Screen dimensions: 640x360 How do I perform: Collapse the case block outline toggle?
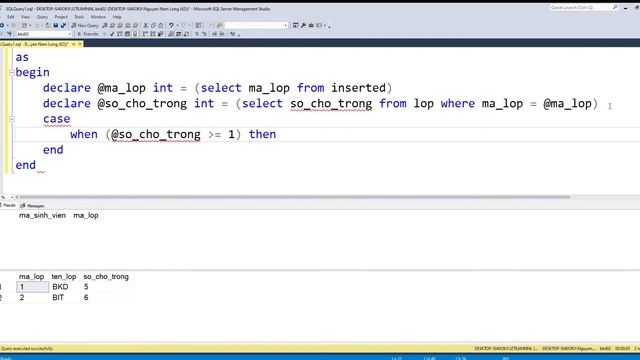(12, 119)
